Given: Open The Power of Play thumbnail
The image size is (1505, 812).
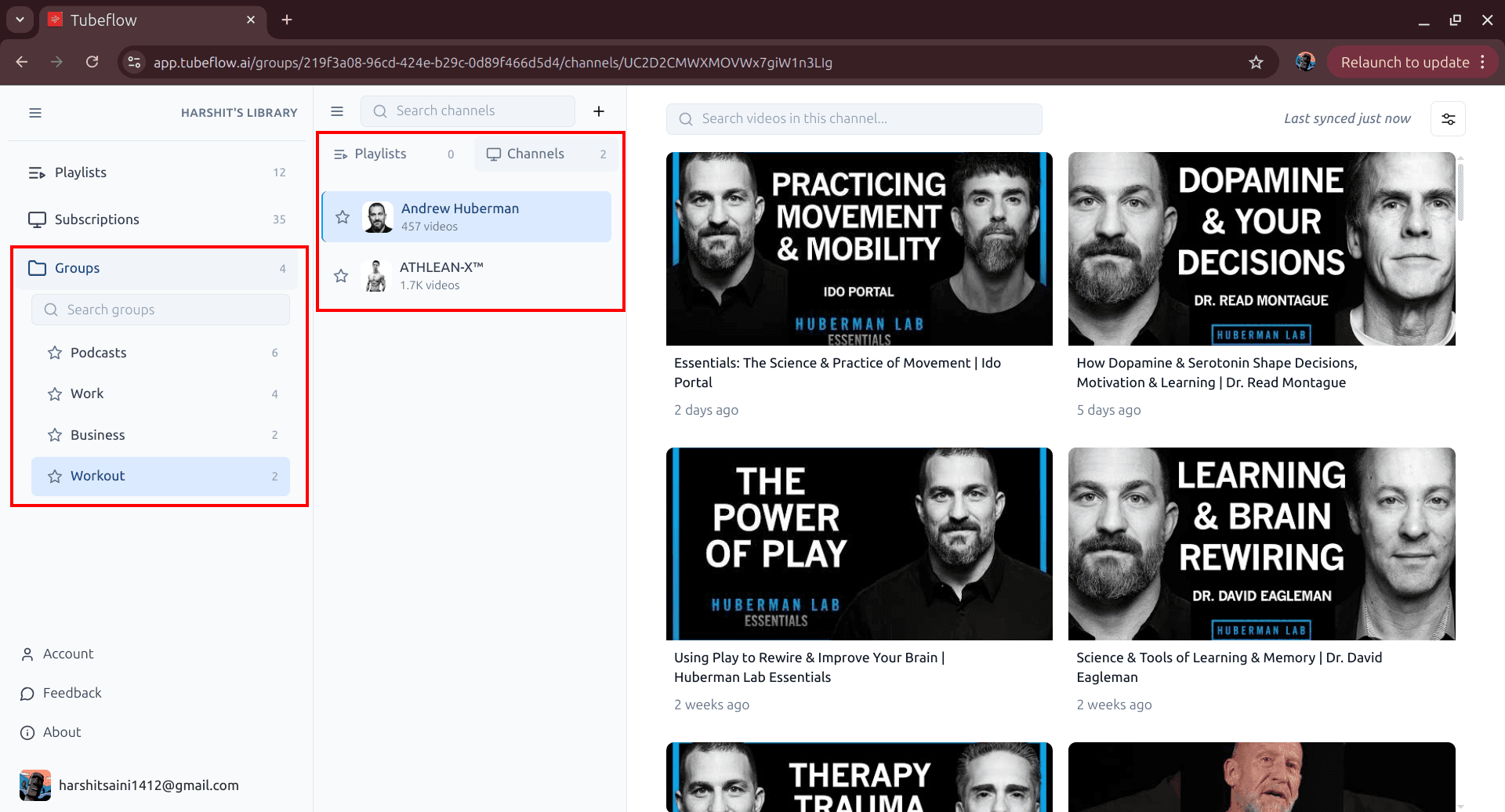Looking at the screenshot, I should tap(859, 544).
